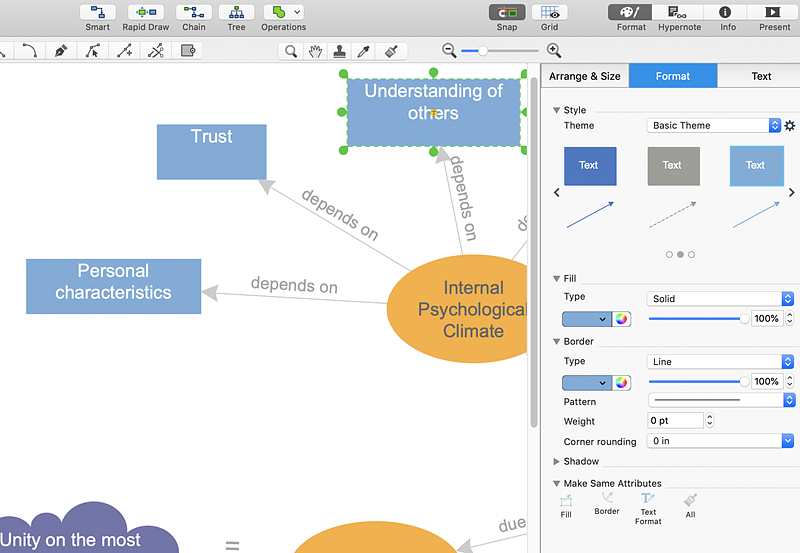Click the Make Same All button
The width and height of the screenshot is (800, 553).
690,503
